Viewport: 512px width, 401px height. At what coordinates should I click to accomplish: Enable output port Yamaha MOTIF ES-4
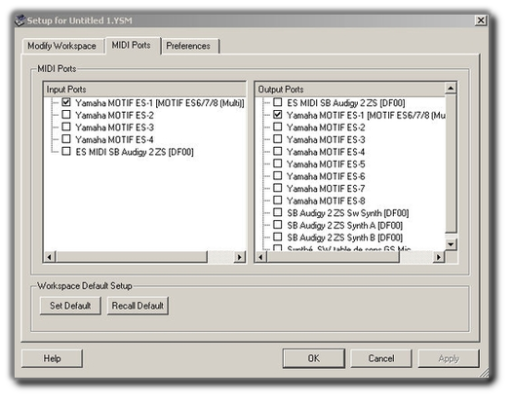tap(278, 151)
